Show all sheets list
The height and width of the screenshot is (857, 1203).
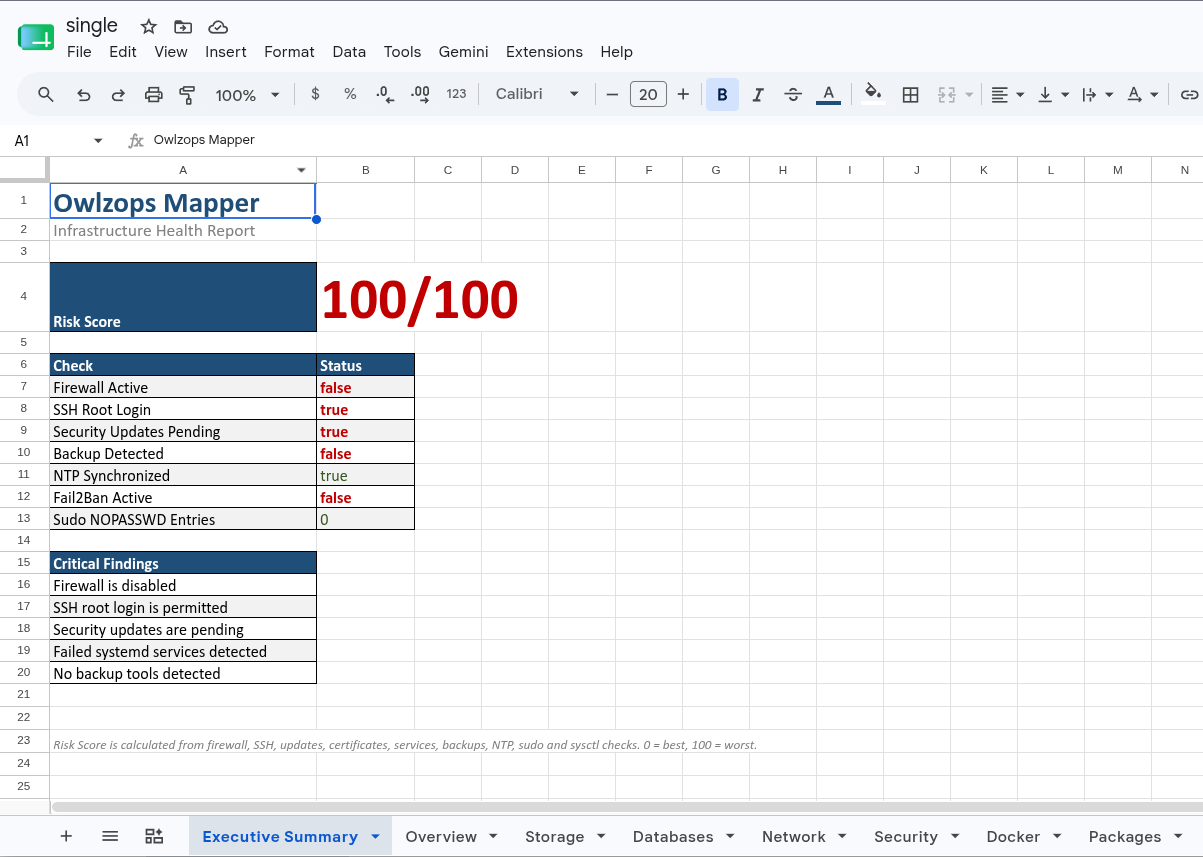click(110, 836)
